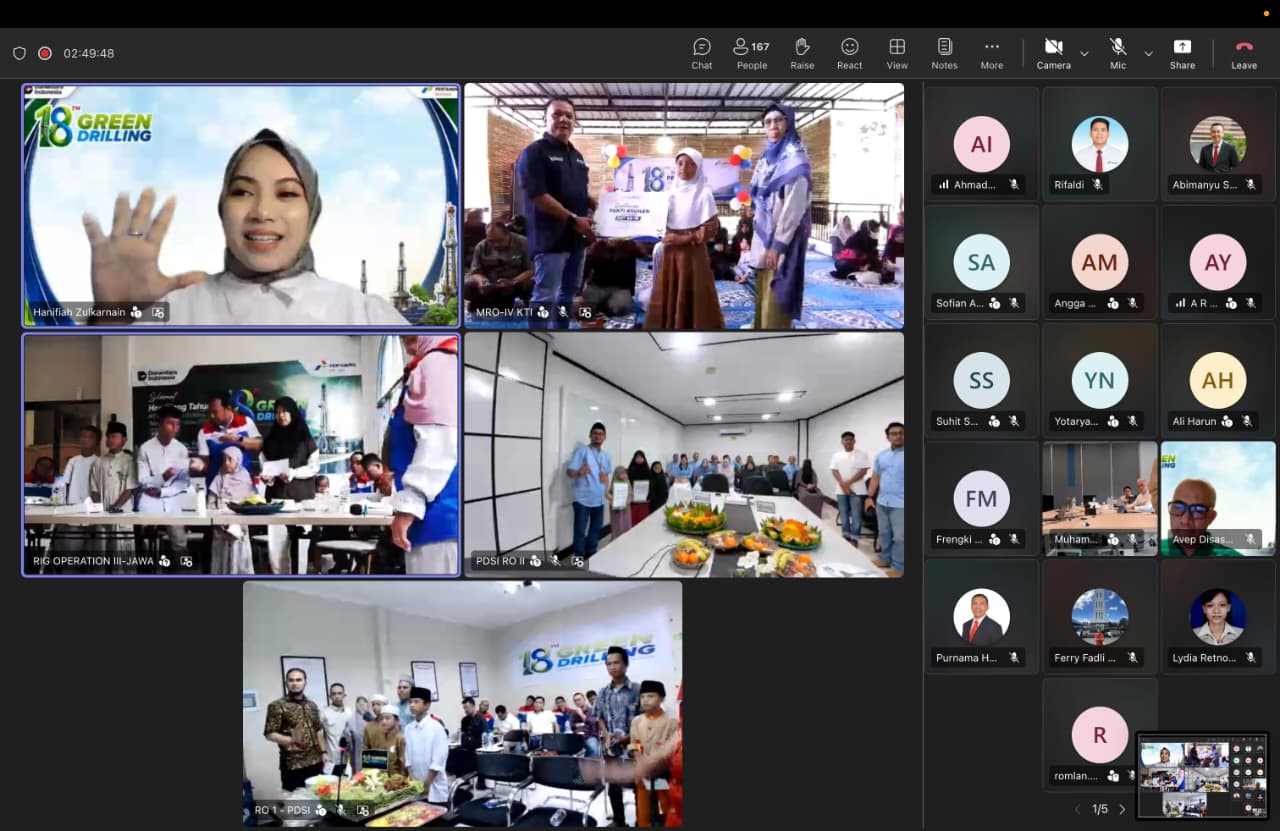Click the rightmost icon on PDSI RO II label
Image resolution: width=1280 pixels, height=831 pixels.
click(x=577, y=561)
